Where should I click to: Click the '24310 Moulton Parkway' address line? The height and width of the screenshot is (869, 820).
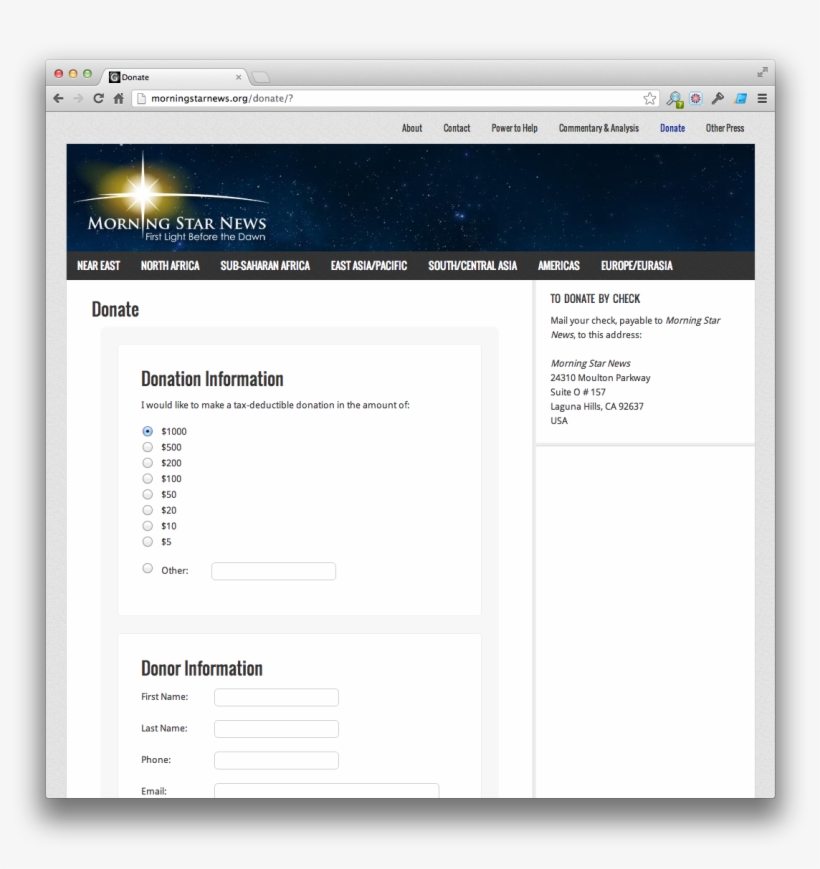coord(600,378)
